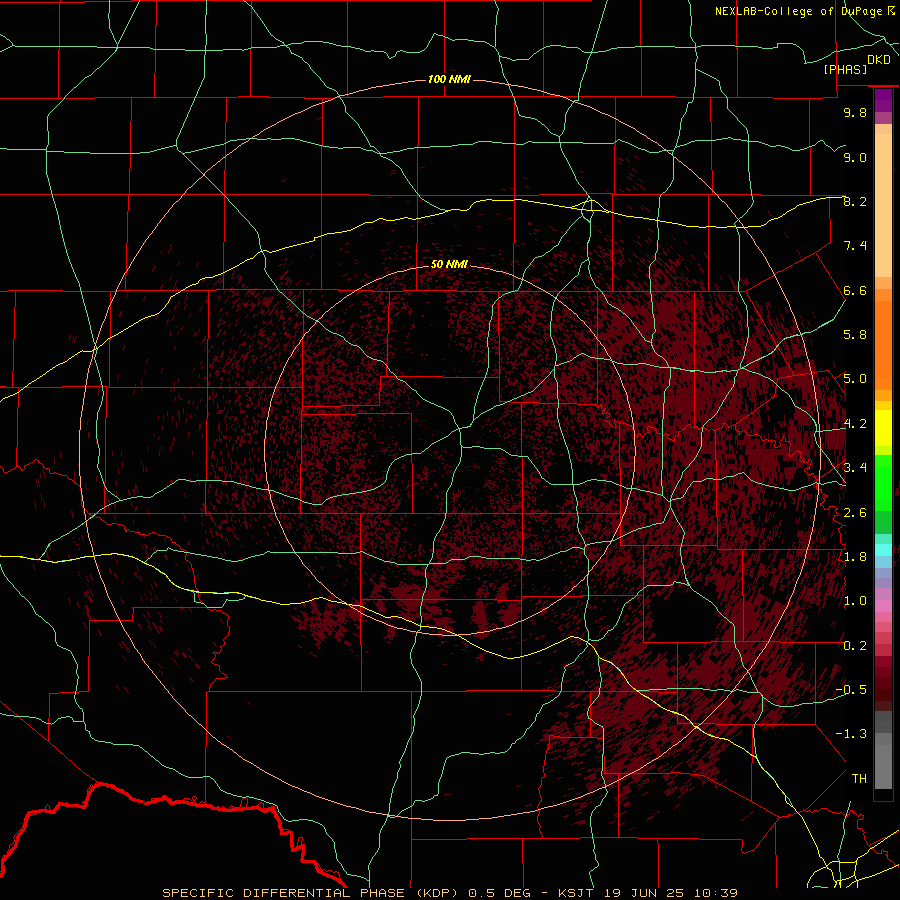Click the 10:39 timestamp

point(716,893)
